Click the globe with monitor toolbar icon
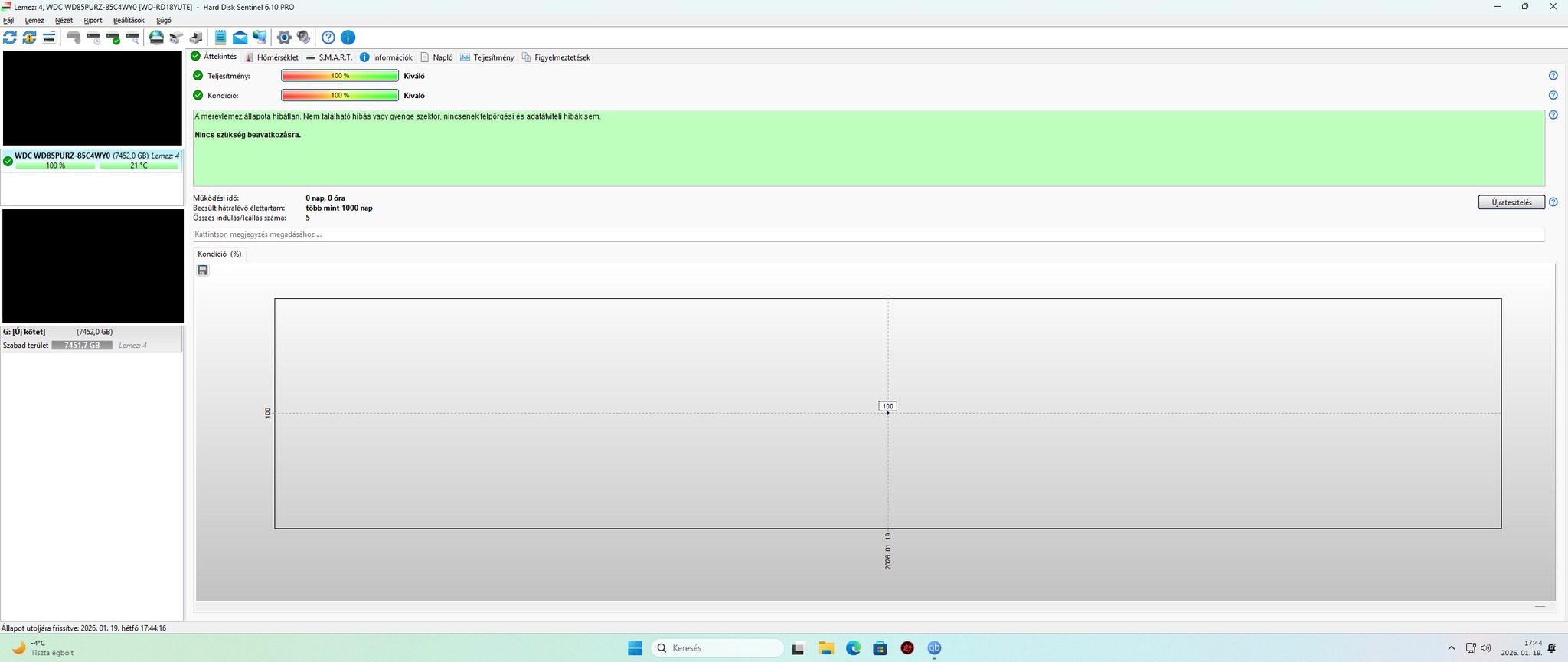1568x662 pixels. point(260,38)
